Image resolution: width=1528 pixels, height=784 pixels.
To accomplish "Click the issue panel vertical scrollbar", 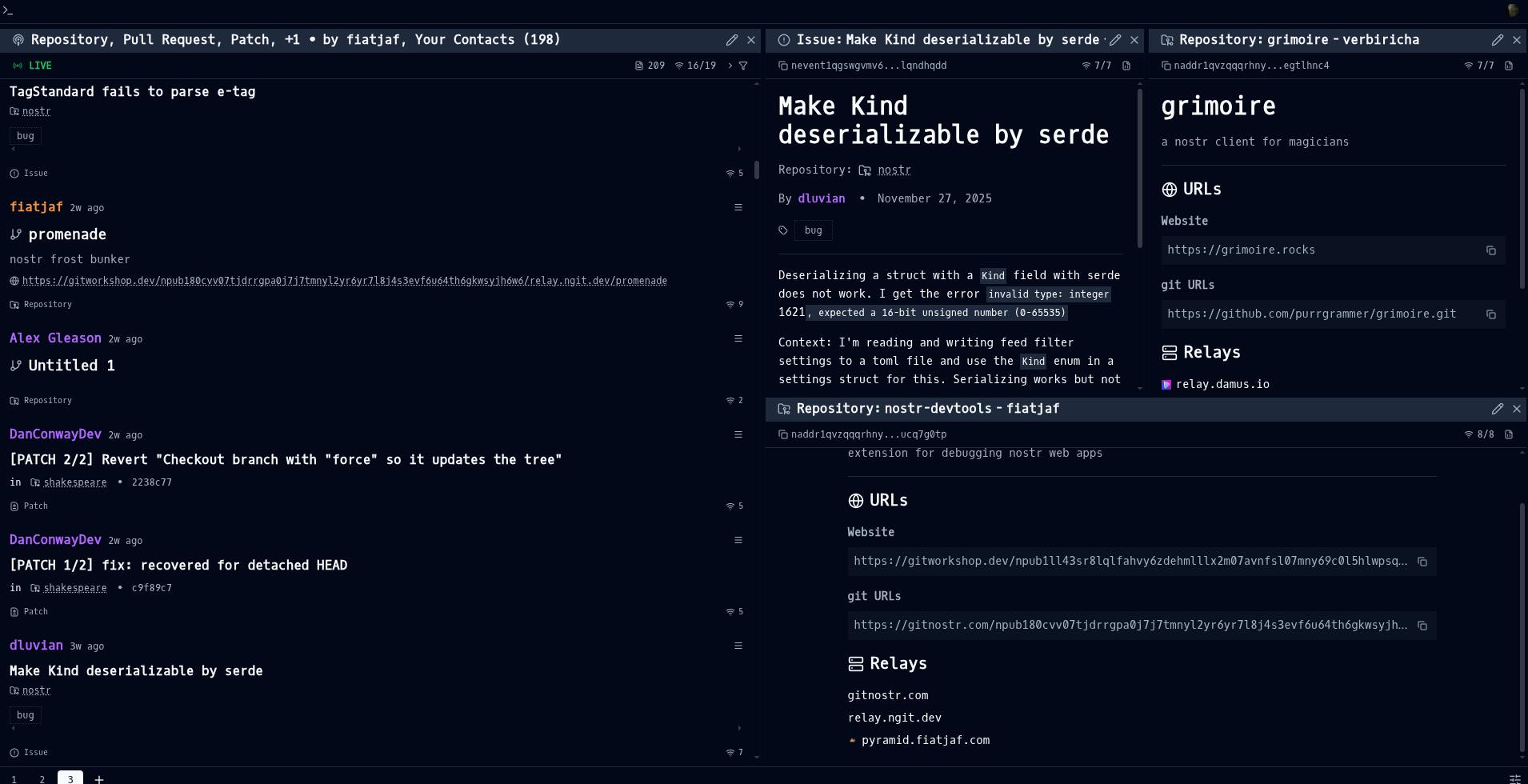I will [1139, 168].
